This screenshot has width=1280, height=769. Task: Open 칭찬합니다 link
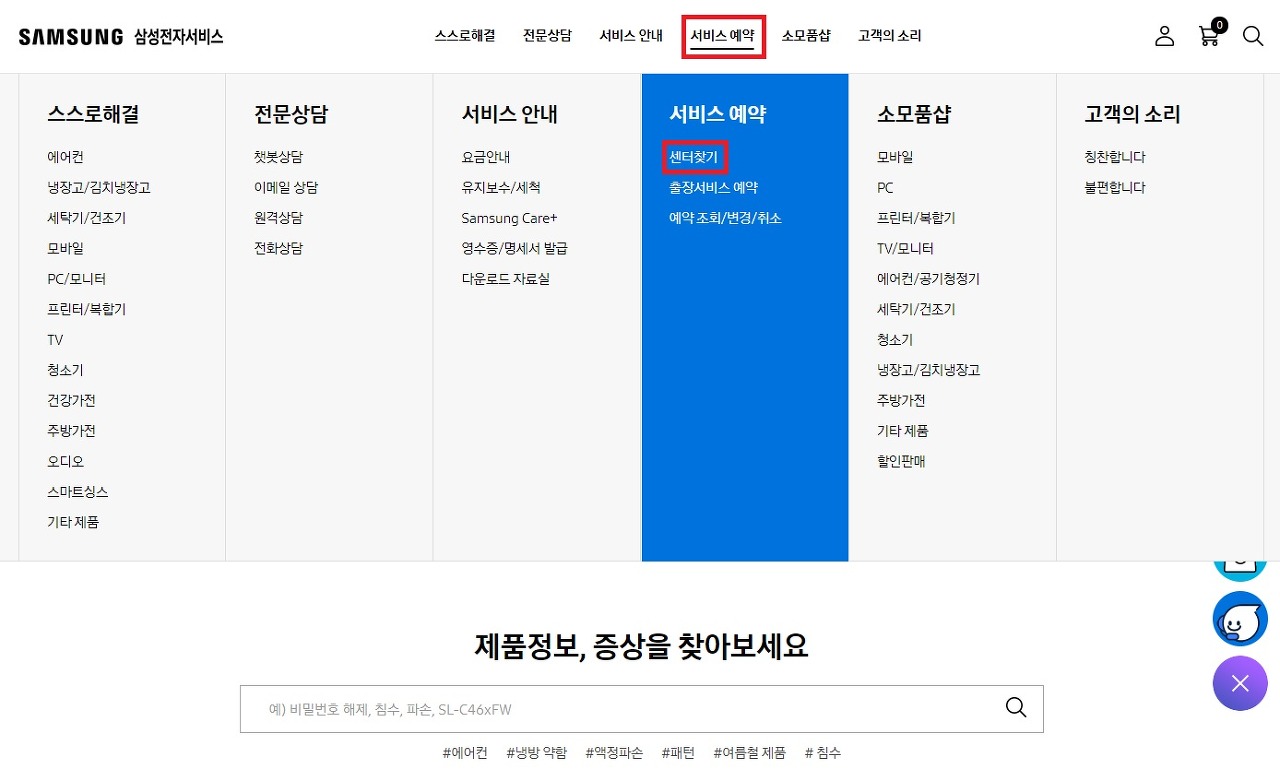click(x=1115, y=157)
